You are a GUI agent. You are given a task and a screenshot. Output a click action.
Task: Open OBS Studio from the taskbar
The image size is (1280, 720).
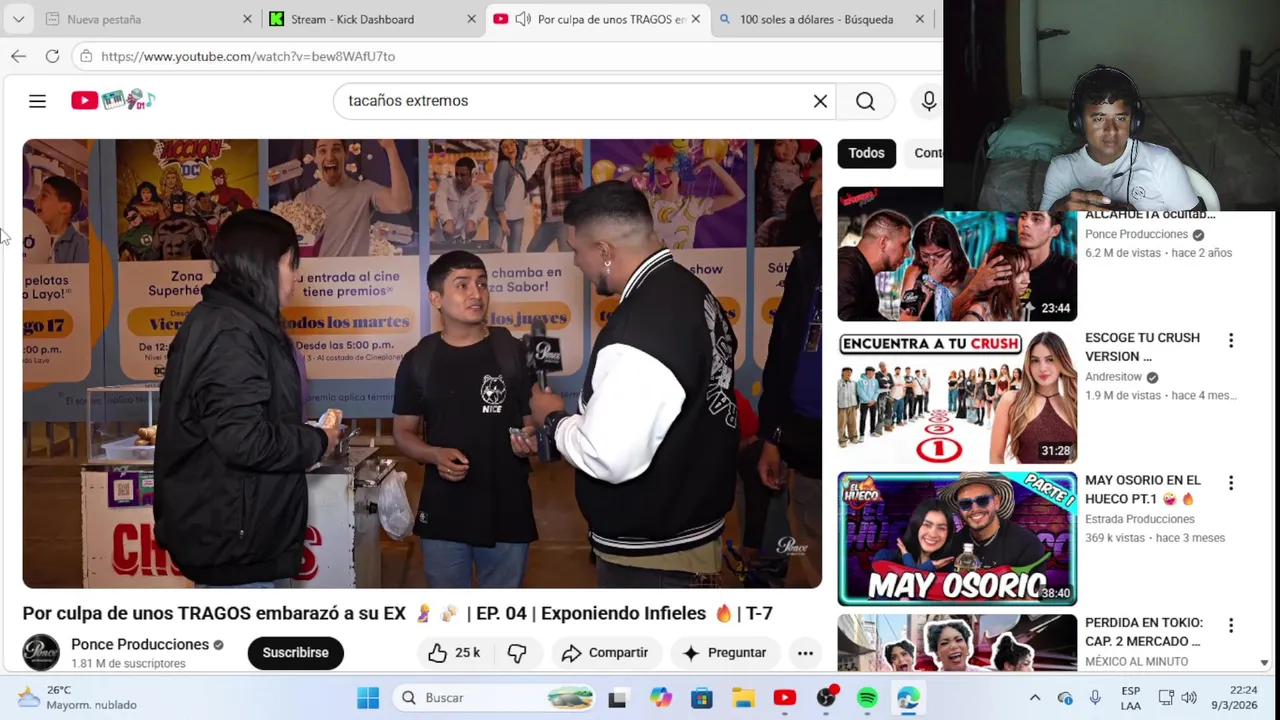coord(826,698)
